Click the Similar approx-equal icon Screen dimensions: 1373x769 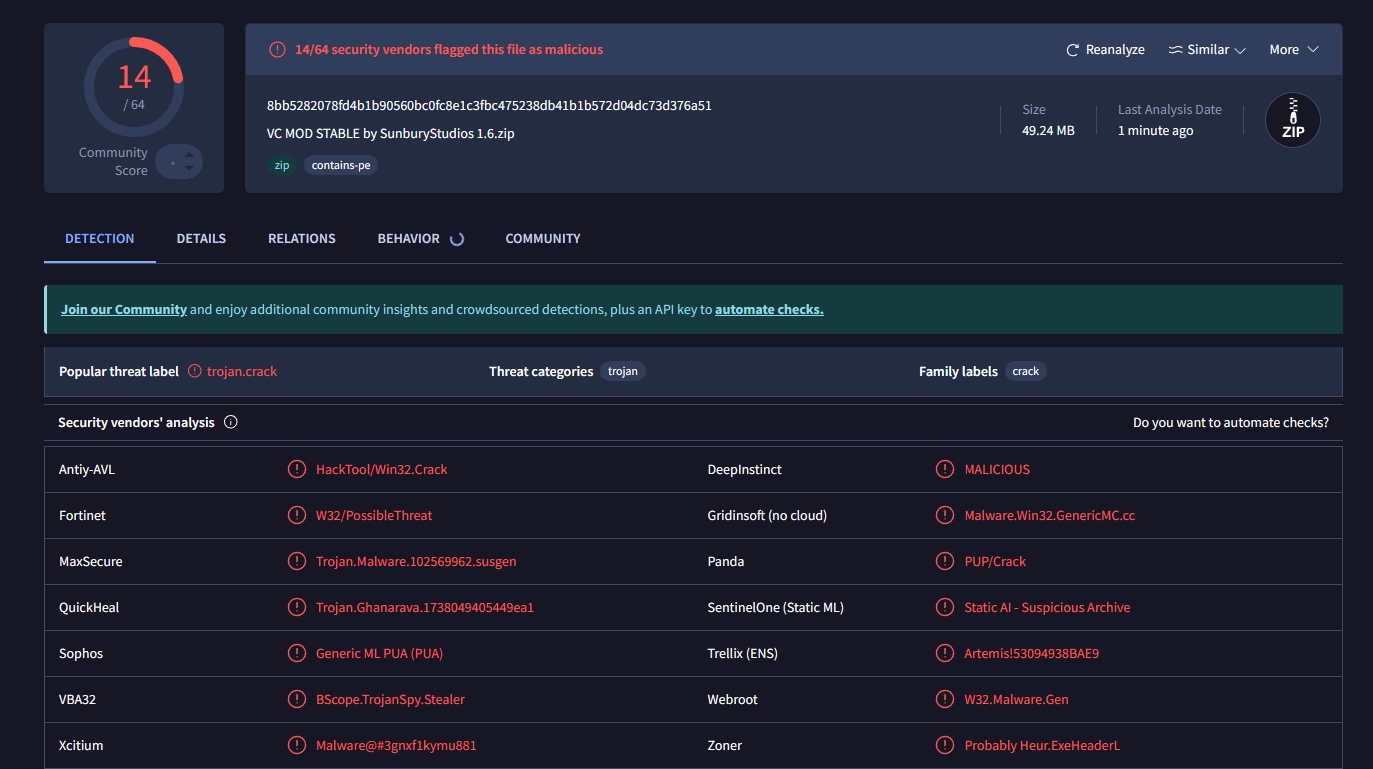[x=1176, y=50]
